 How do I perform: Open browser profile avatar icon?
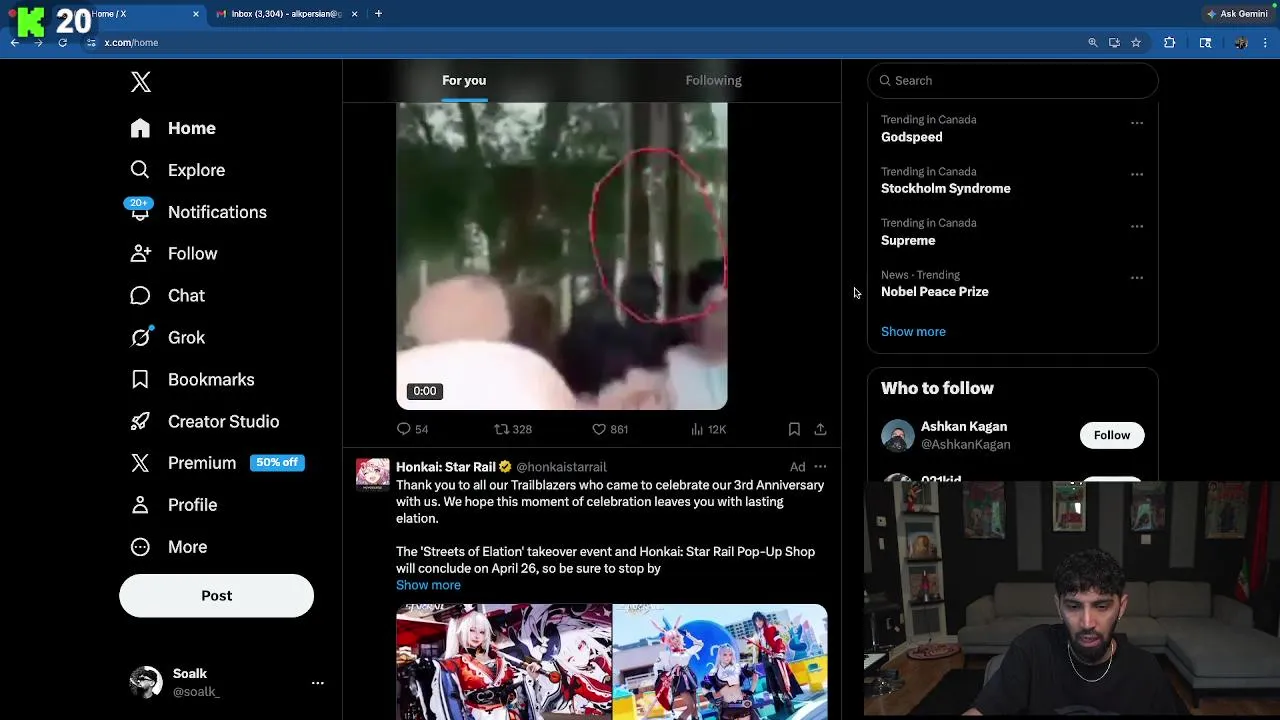[1241, 43]
